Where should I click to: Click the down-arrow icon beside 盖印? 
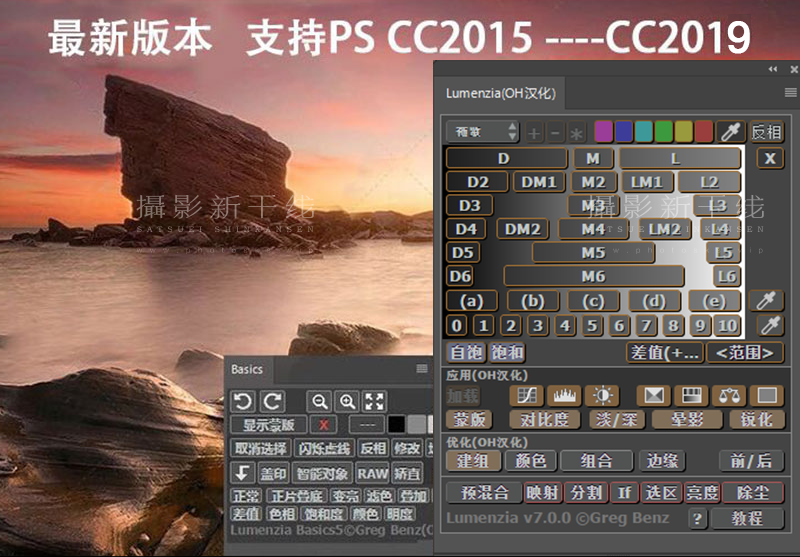pos(242,473)
